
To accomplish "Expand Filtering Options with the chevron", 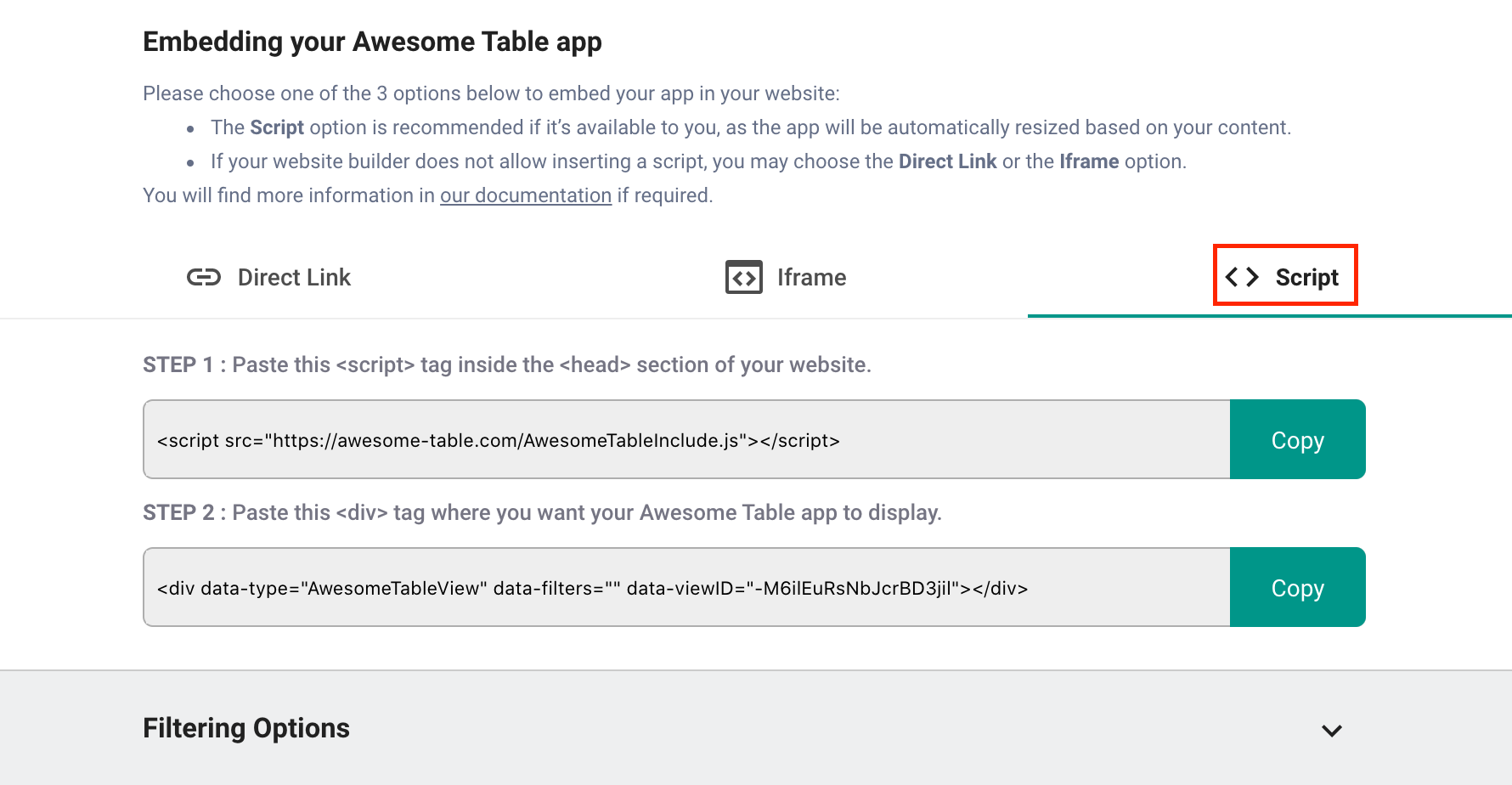I will coord(1332,731).
